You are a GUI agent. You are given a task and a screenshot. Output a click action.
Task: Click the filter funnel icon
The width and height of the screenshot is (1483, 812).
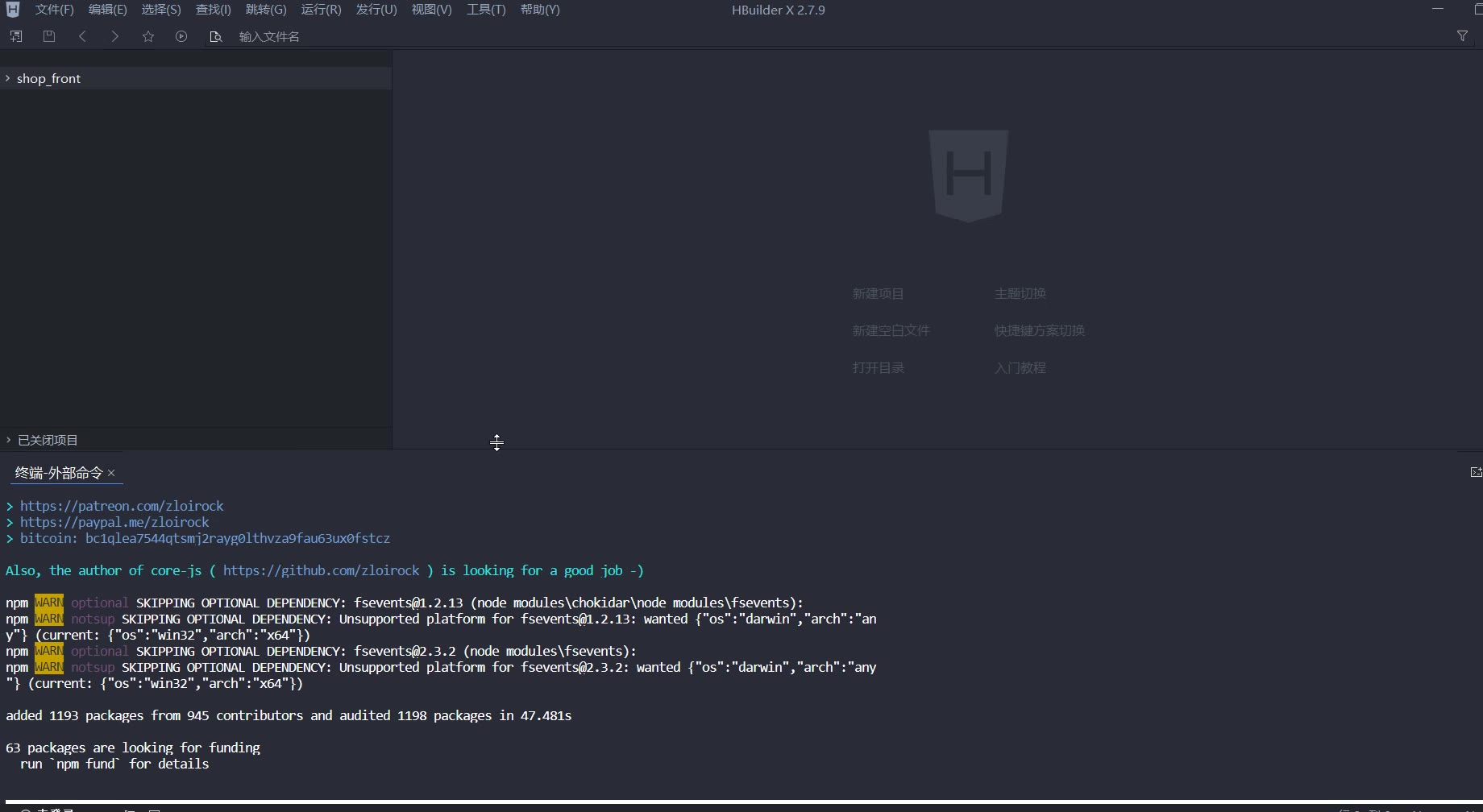tap(1462, 36)
